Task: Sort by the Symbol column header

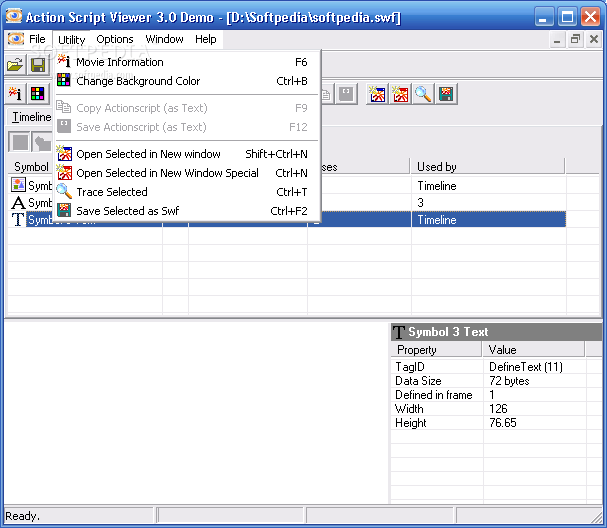Action: coord(31,167)
